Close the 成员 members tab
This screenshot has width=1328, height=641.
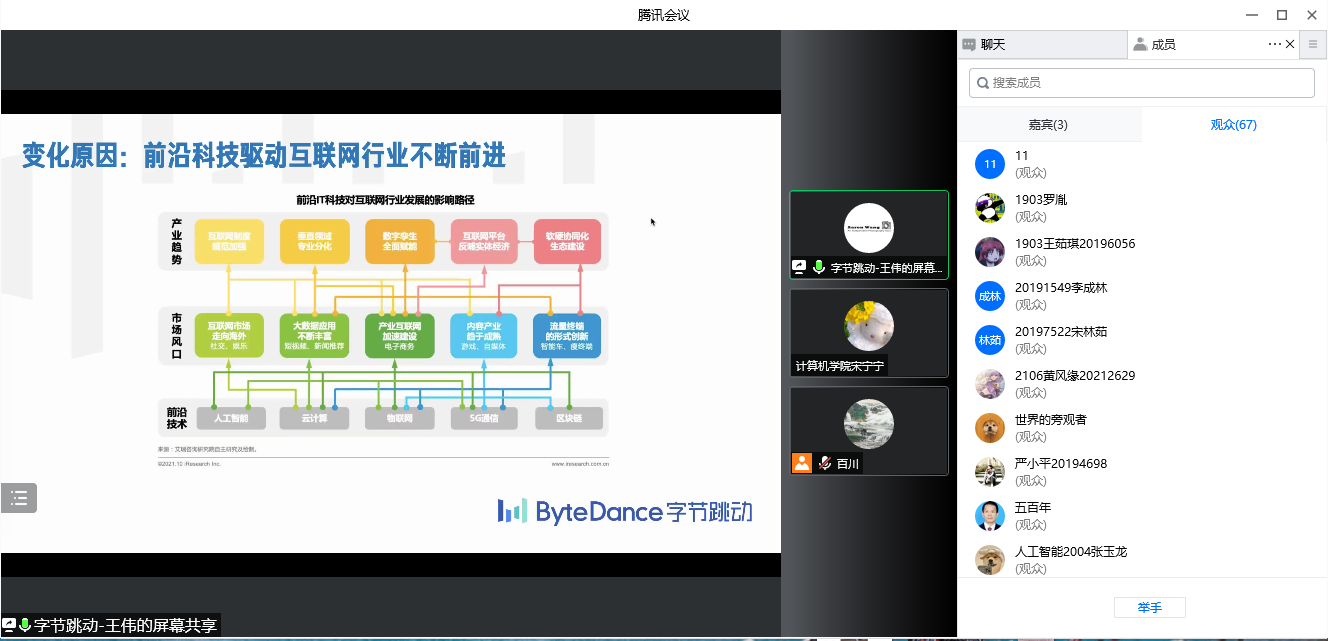tap(1290, 44)
